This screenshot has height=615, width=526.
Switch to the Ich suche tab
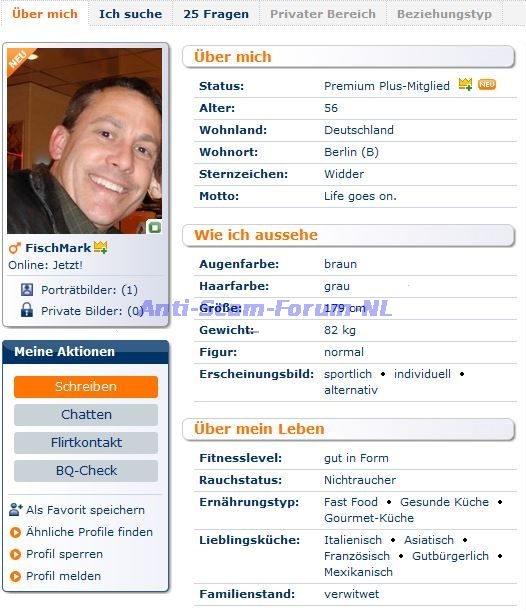(131, 14)
